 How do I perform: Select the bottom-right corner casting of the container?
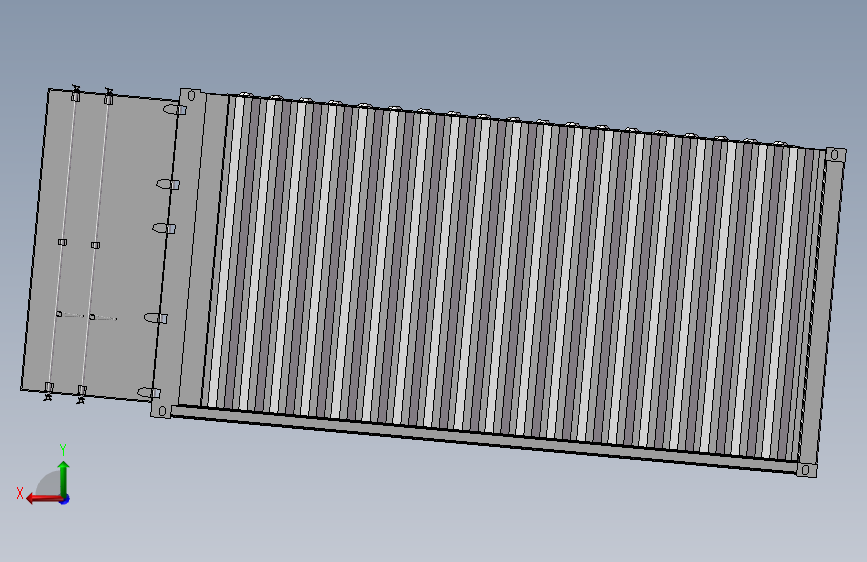tap(807, 470)
